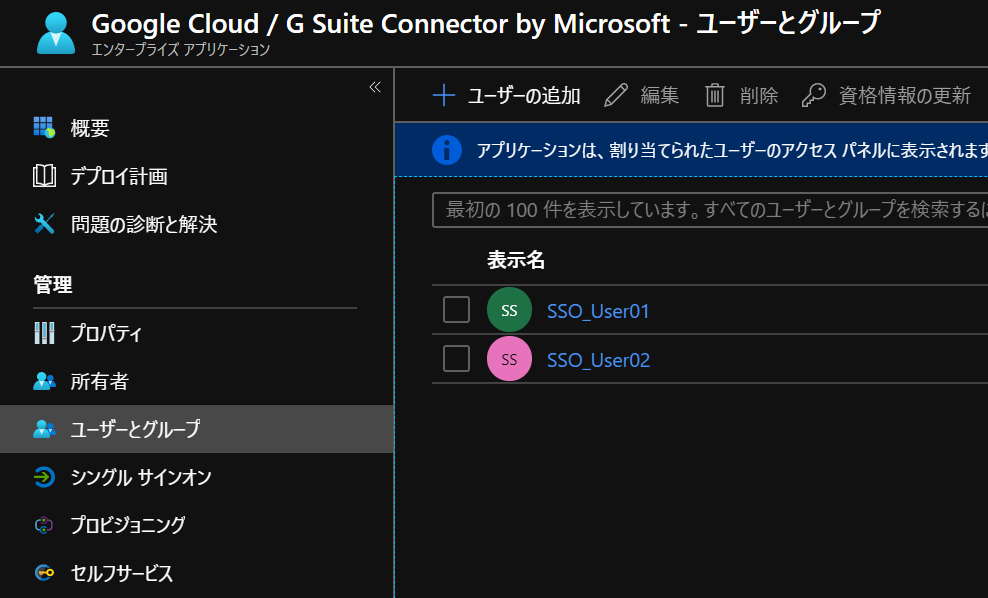The height and width of the screenshot is (598, 988).
Task: Check the SSO_User02 row checkbox
Action: 456,359
